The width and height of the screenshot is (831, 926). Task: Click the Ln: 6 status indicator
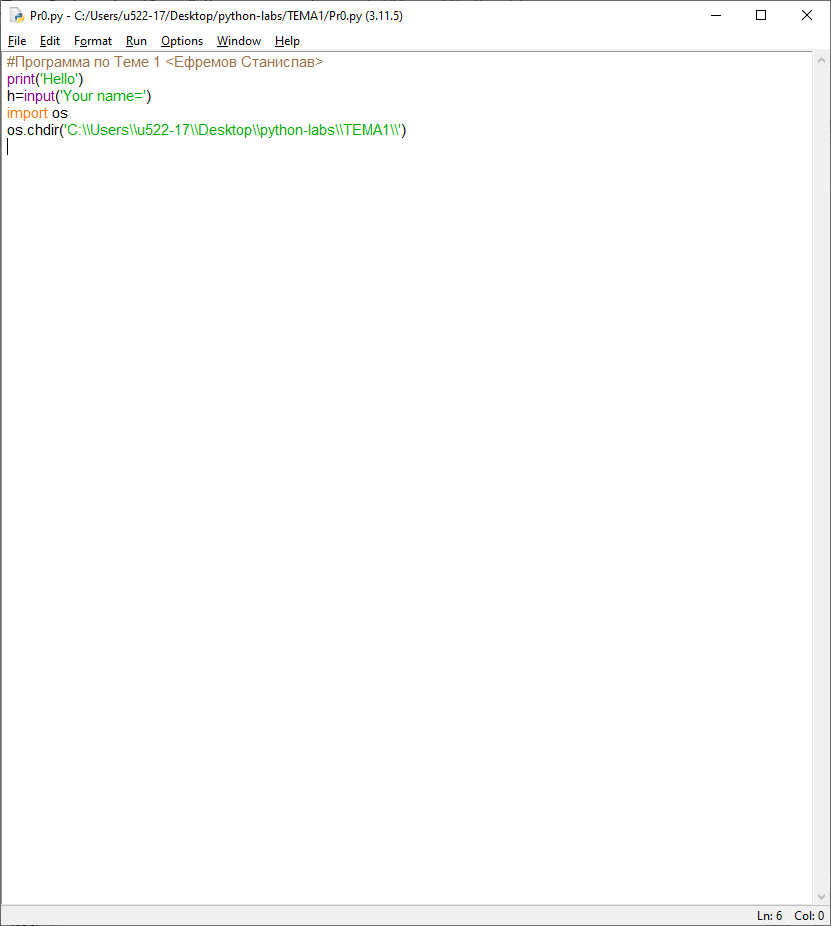point(769,916)
